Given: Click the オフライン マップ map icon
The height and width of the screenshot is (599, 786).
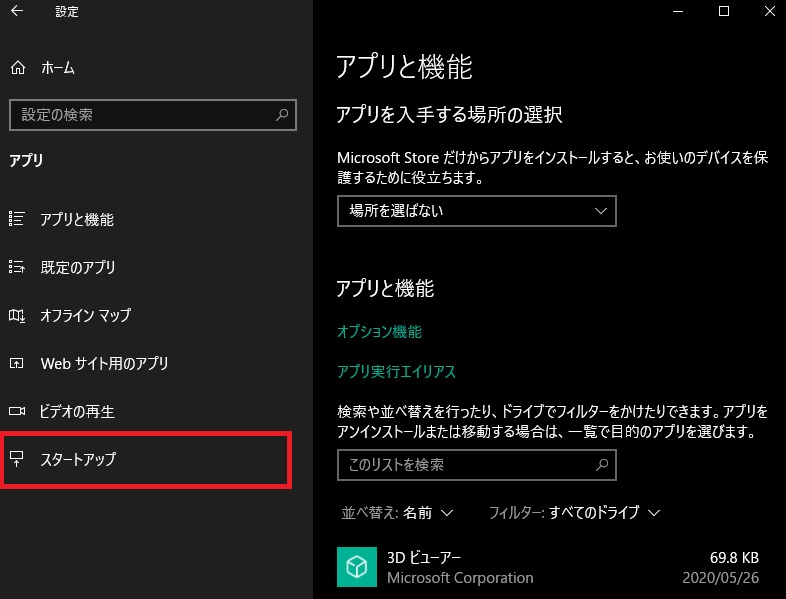Looking at the screenshot, I should click(x=17, y=315).
